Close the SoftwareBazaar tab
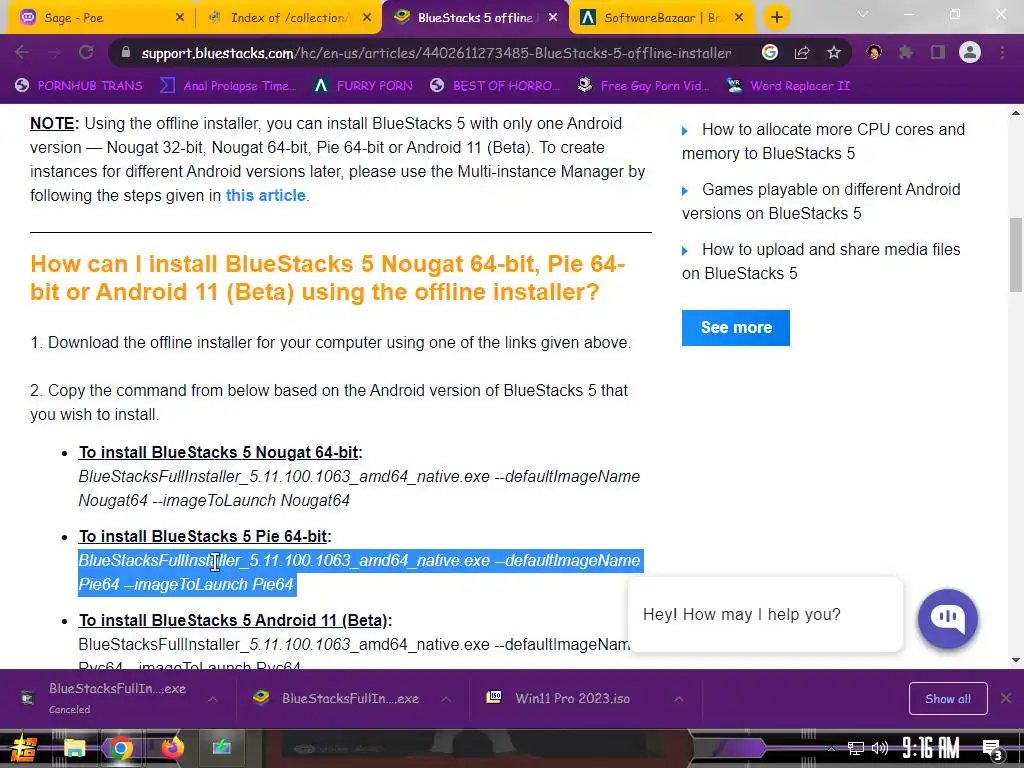 [739, 18]
